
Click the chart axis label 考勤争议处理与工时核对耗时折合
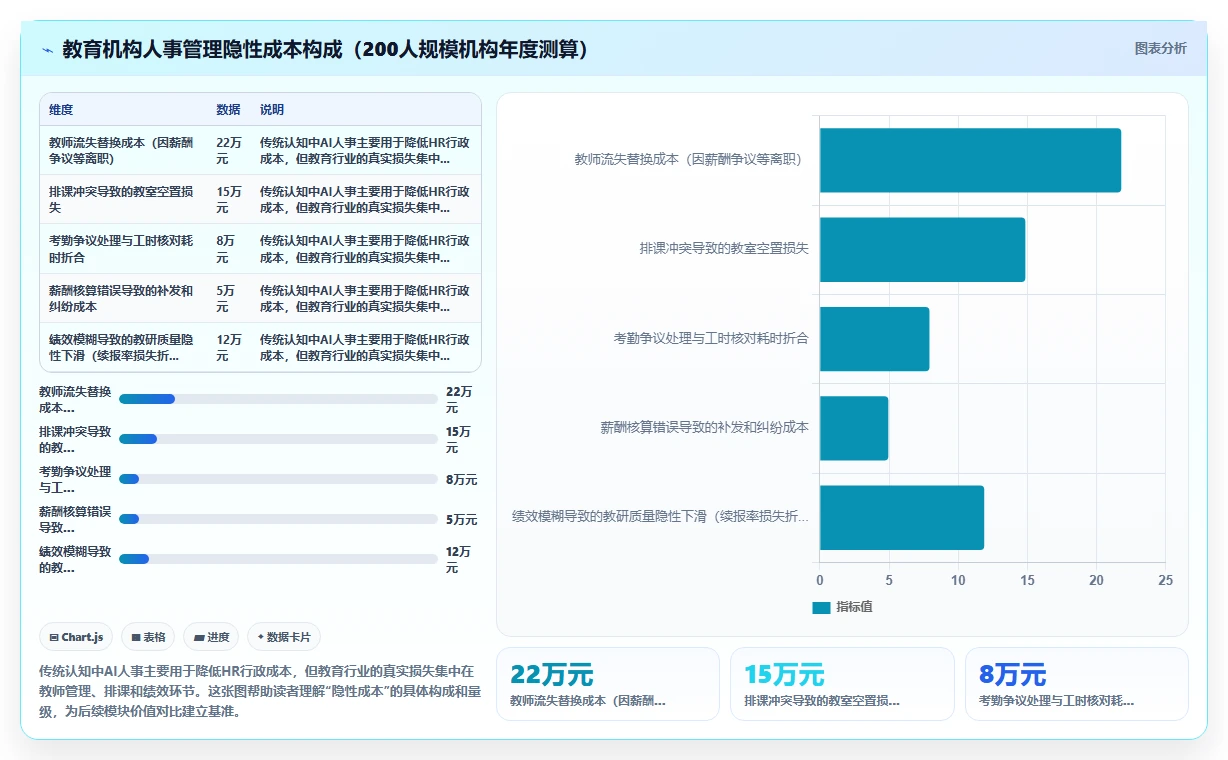pos(711,338)
